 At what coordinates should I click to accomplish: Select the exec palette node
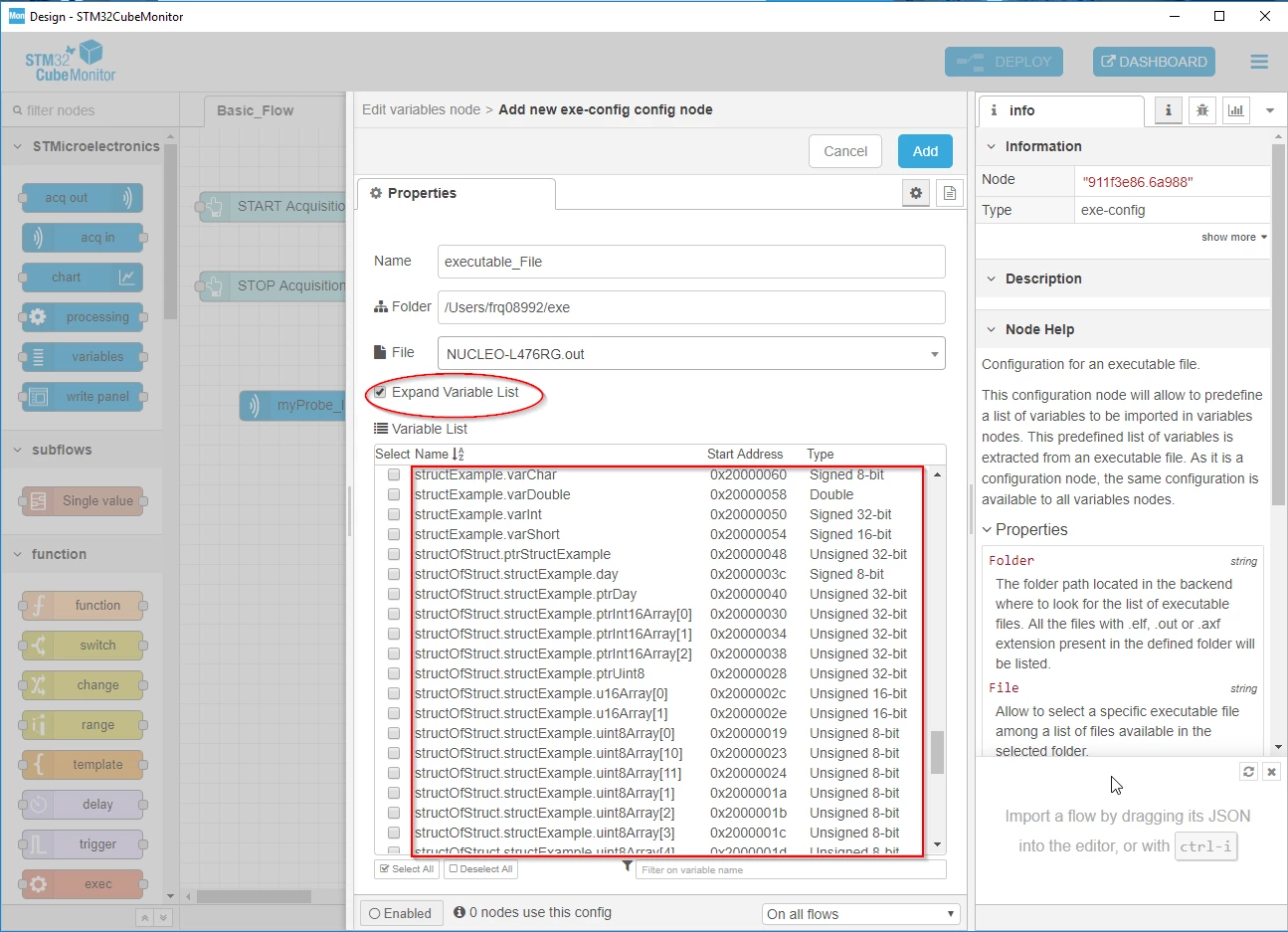[82, 884]
